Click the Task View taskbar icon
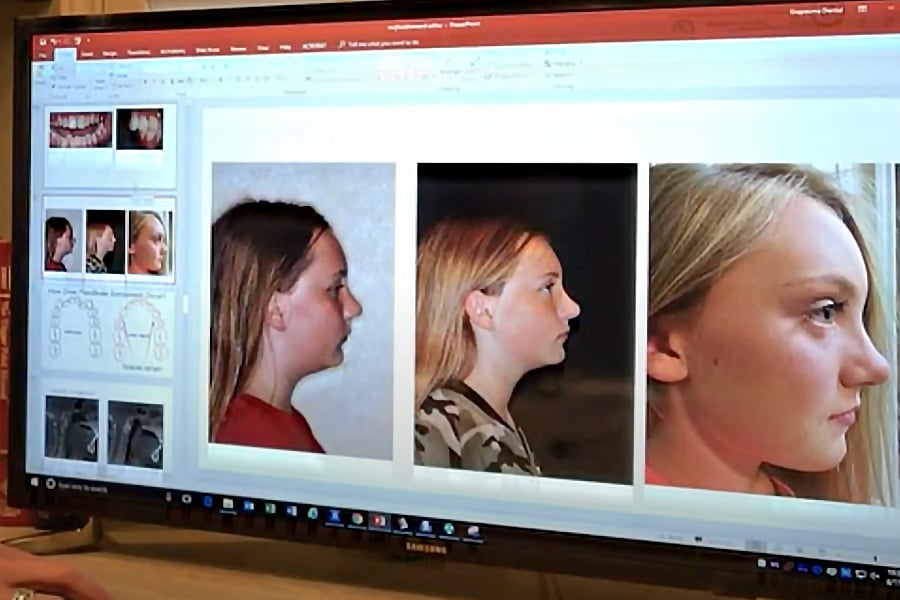Image resolution: width=900 pixels, height=600 pixels. point(187,498)
